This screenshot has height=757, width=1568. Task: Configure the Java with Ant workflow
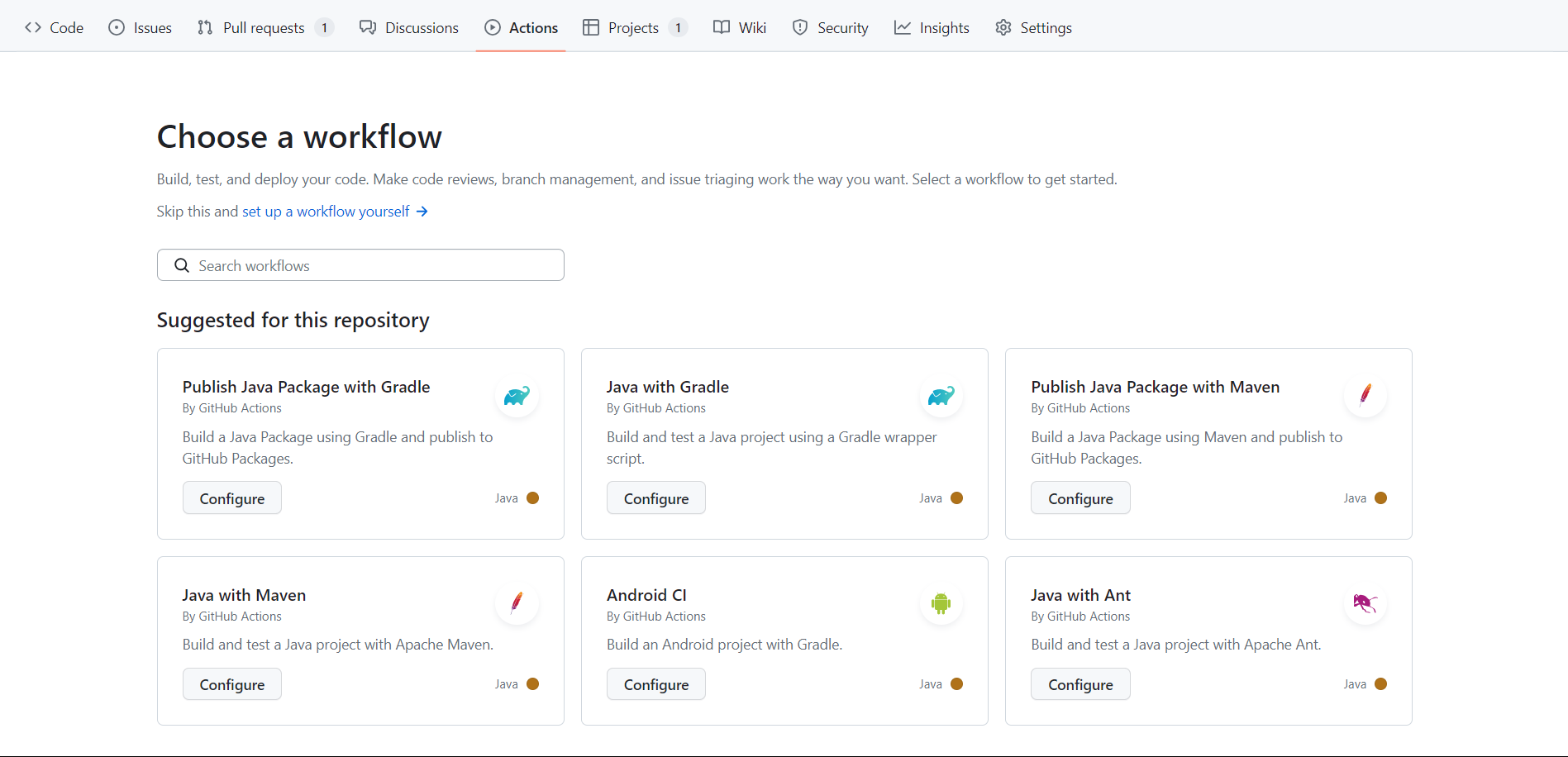[1080, 684]
